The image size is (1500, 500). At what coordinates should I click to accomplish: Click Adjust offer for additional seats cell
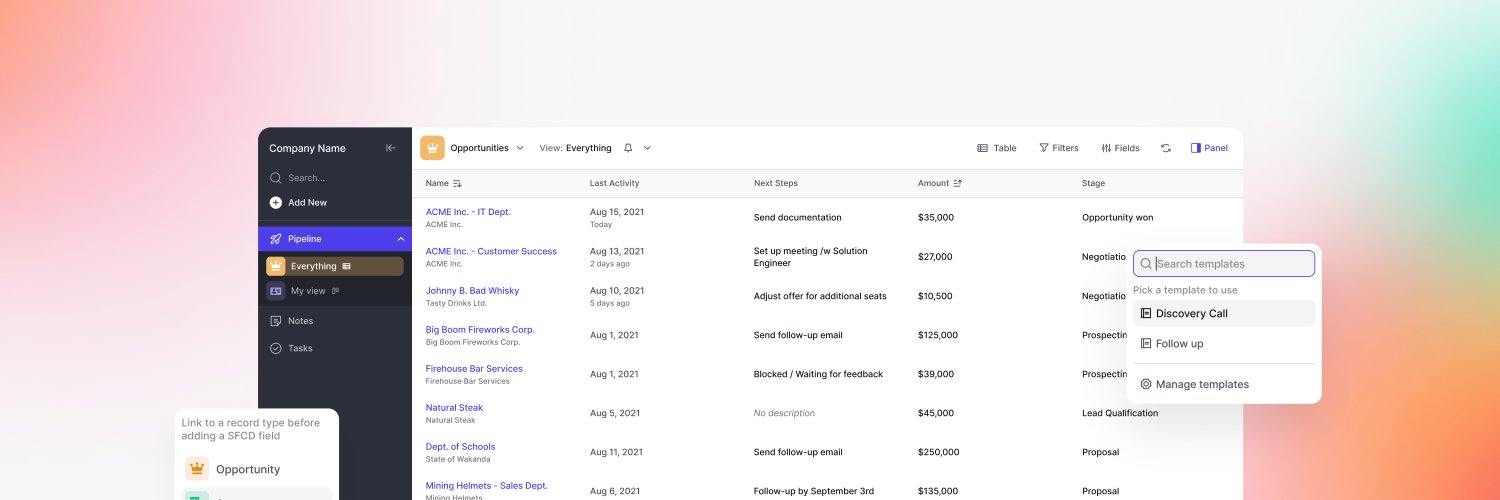click(820, 296)
